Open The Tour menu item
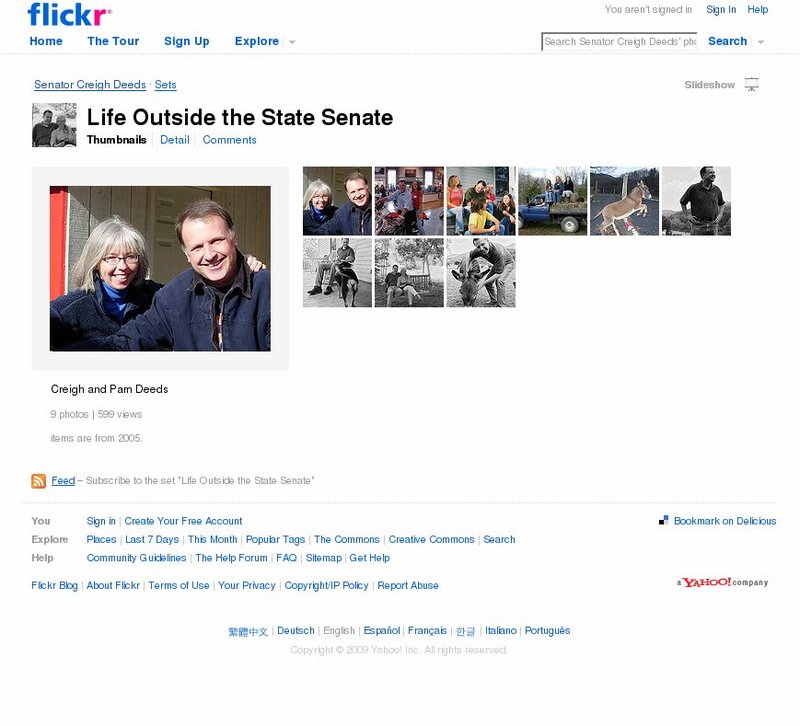800x726 pixels. pos(113,41)
